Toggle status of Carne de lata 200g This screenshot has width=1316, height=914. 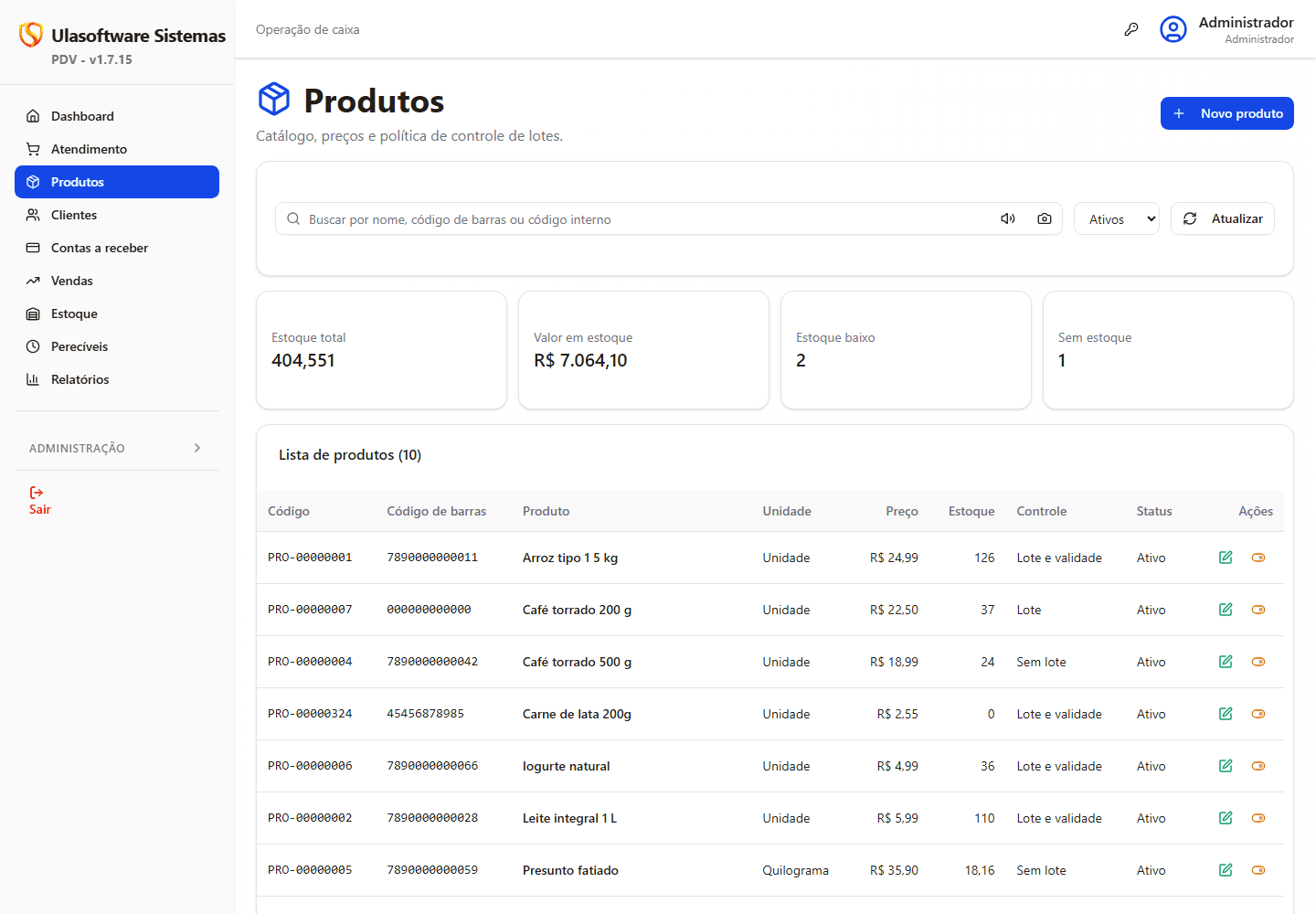pos(1258,714)
